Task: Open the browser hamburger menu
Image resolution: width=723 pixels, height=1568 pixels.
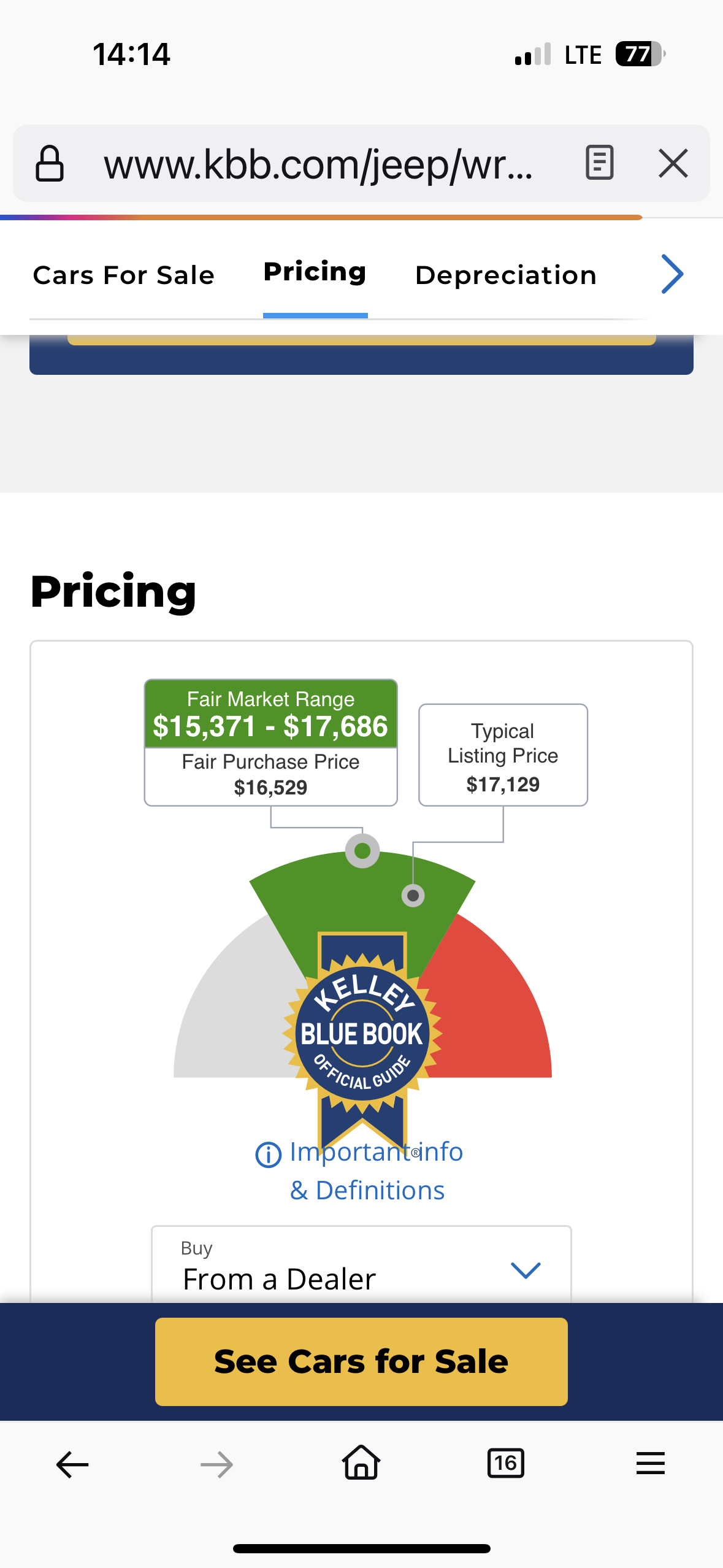Action: click(x=650, y=1464)
